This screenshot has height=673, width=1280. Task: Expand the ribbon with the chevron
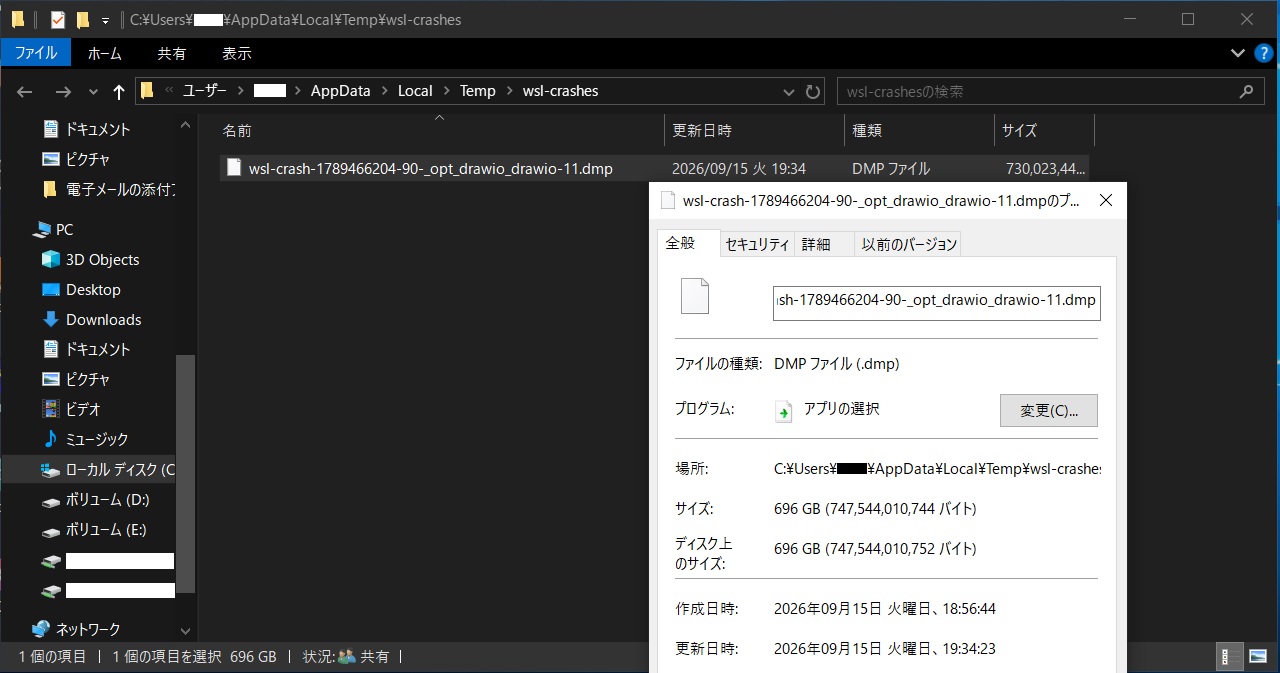(x=1238, y=52)
